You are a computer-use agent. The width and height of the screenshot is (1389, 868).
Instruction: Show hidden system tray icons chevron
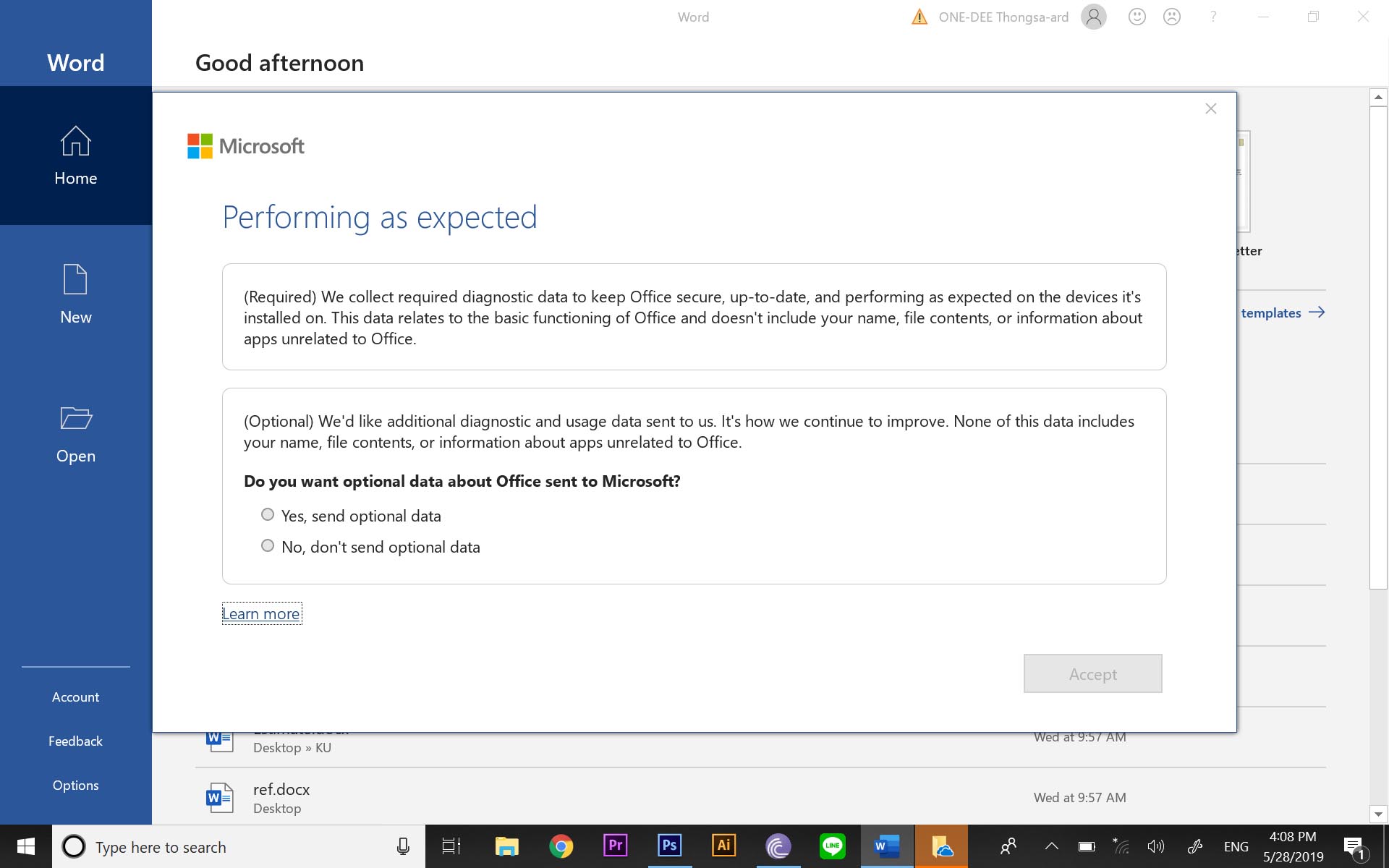(1051, 846)
